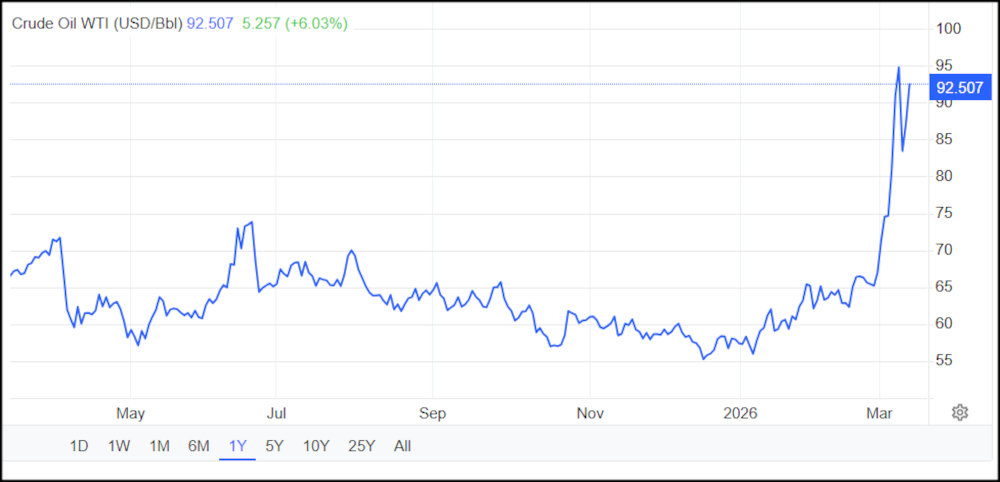Viewport: 1000px width, 482px height.
Task: Click the active 1Y range tab
Action: 238,446
